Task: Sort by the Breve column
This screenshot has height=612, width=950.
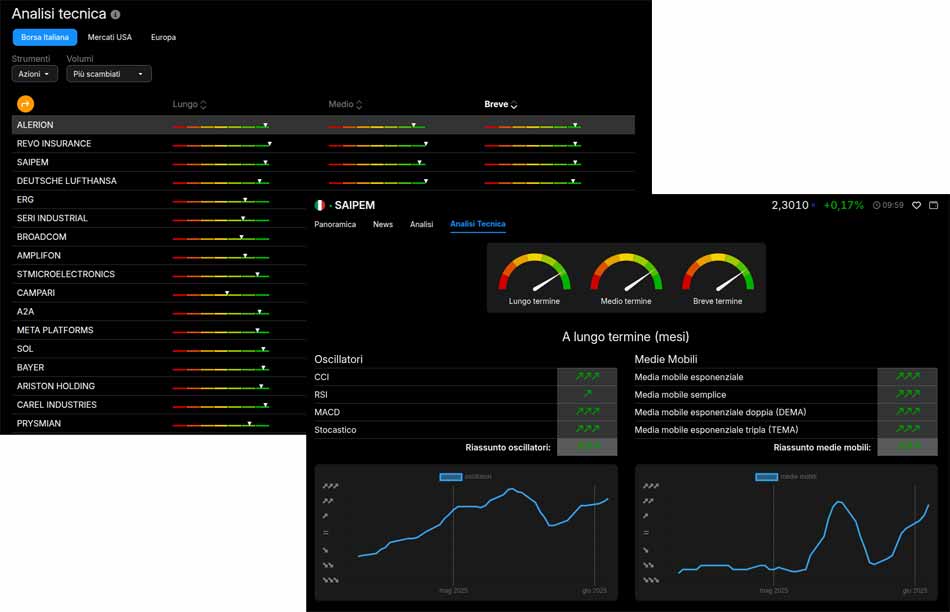Action: (500, 104)
